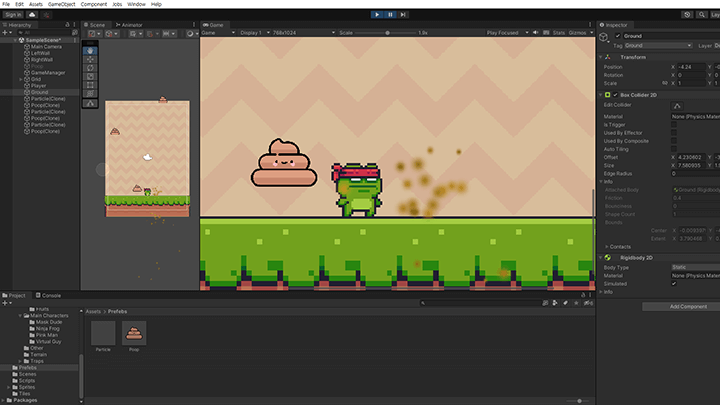The height and width of the screenshot is (405, 720).
Task: Click the Project icon size slider
Action: 579,401
